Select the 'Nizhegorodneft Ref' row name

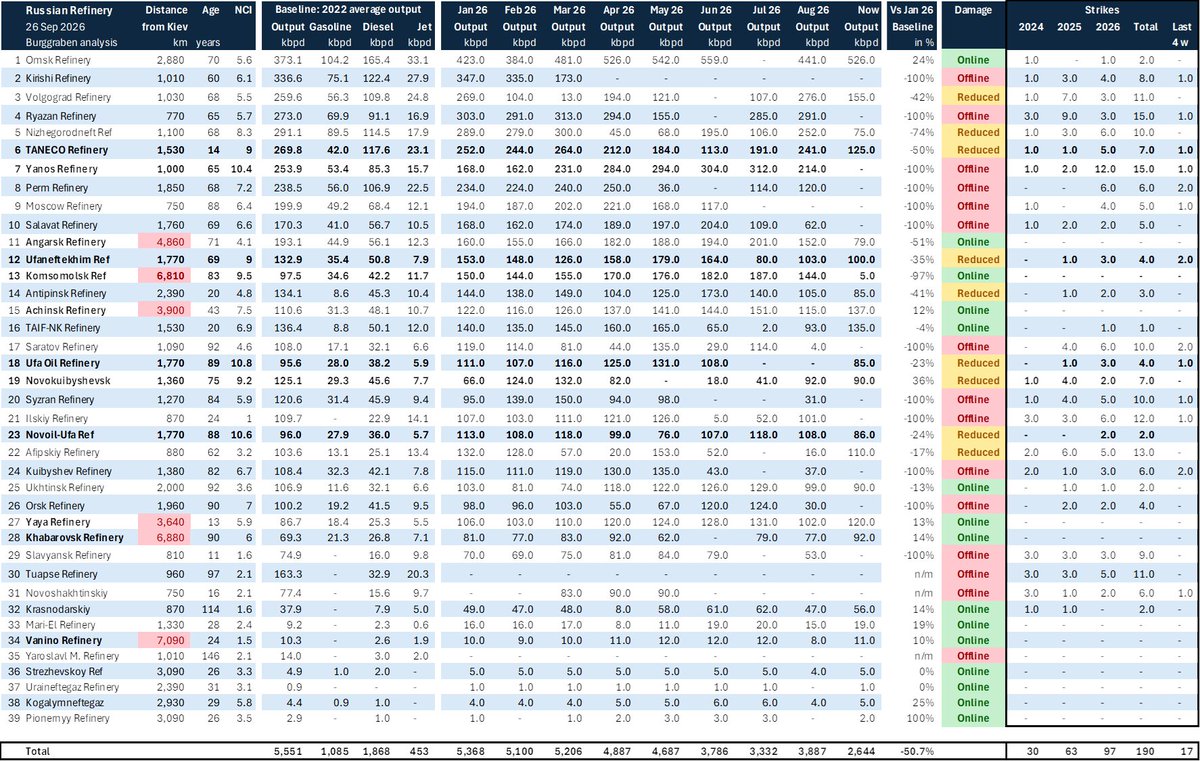70,131
